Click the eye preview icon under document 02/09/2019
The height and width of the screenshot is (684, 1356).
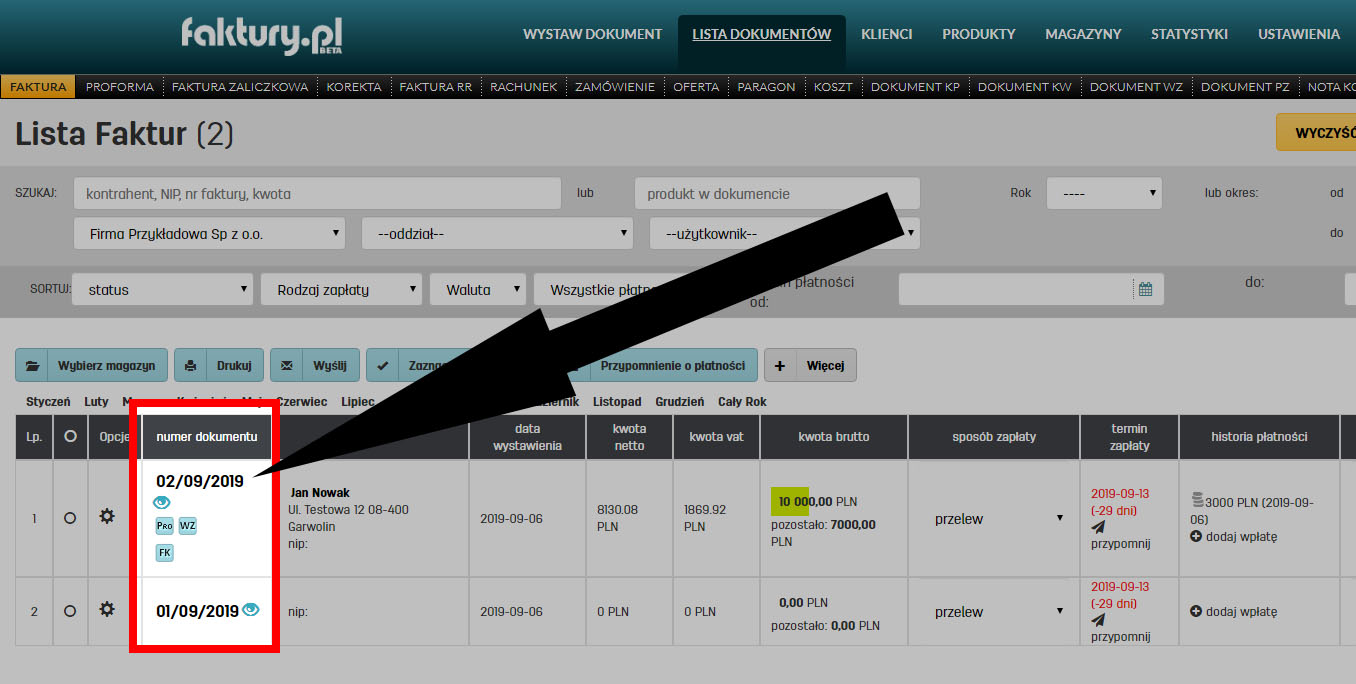point(162,502)
